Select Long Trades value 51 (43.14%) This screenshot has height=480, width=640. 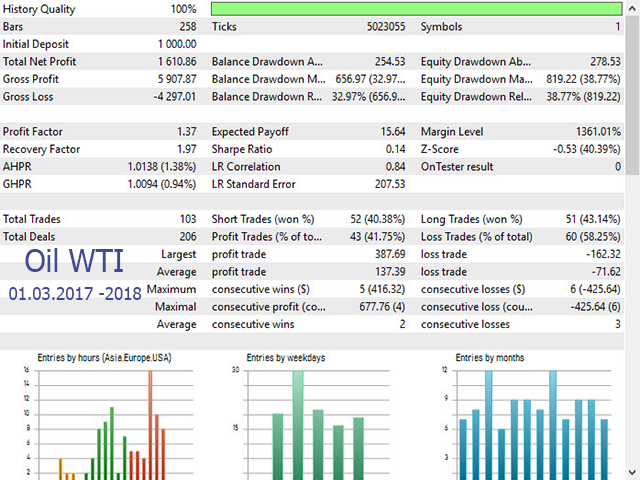593,219
